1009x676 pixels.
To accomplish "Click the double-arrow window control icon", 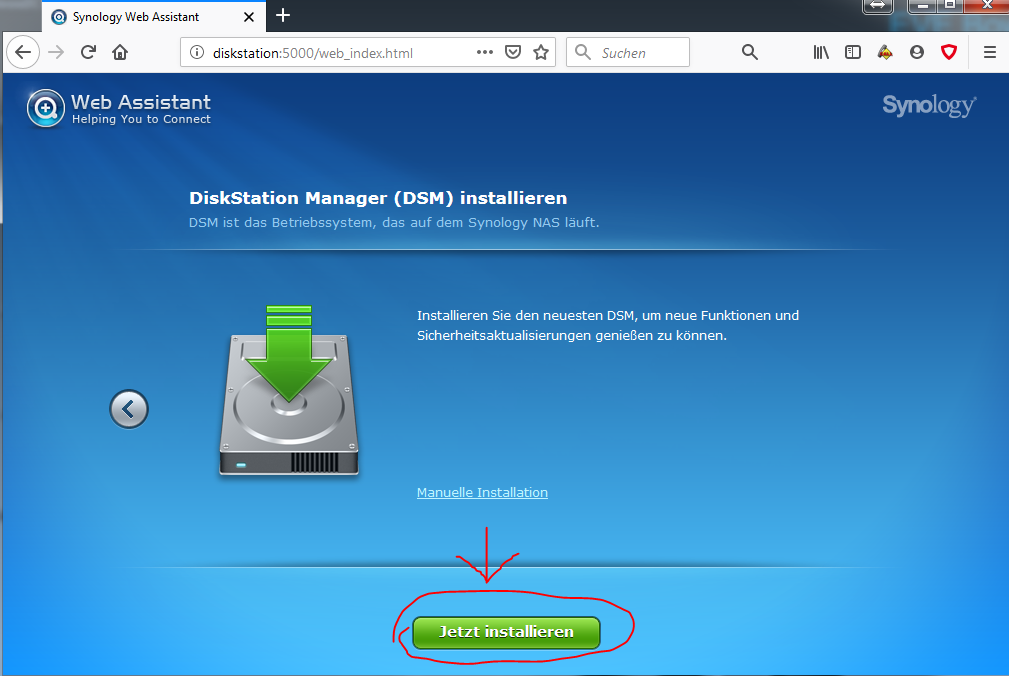I will (878, 6).
